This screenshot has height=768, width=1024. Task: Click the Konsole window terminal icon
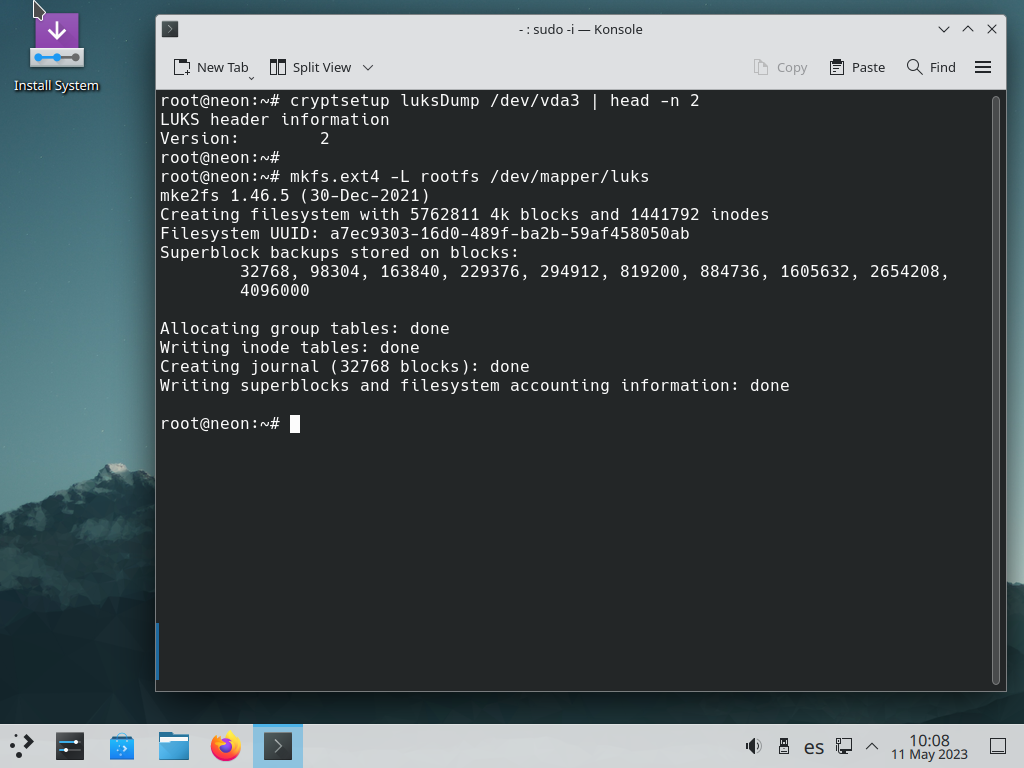170,29
